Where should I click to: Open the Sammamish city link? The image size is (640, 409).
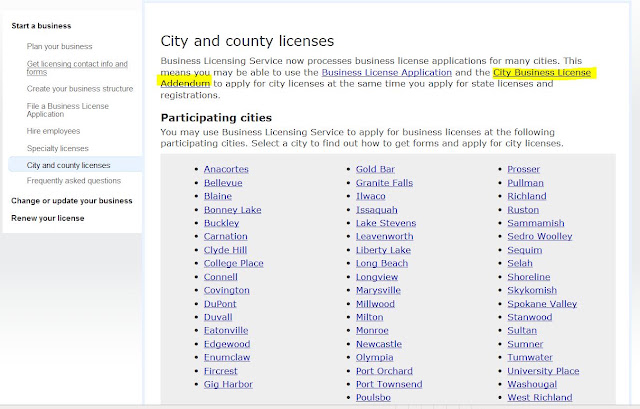(536, 223)
